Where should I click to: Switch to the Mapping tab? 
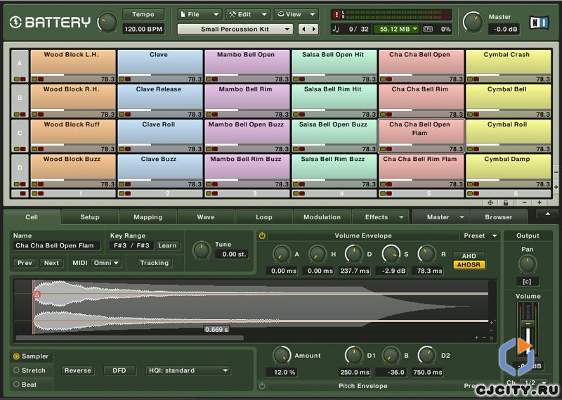pos(148,217)
